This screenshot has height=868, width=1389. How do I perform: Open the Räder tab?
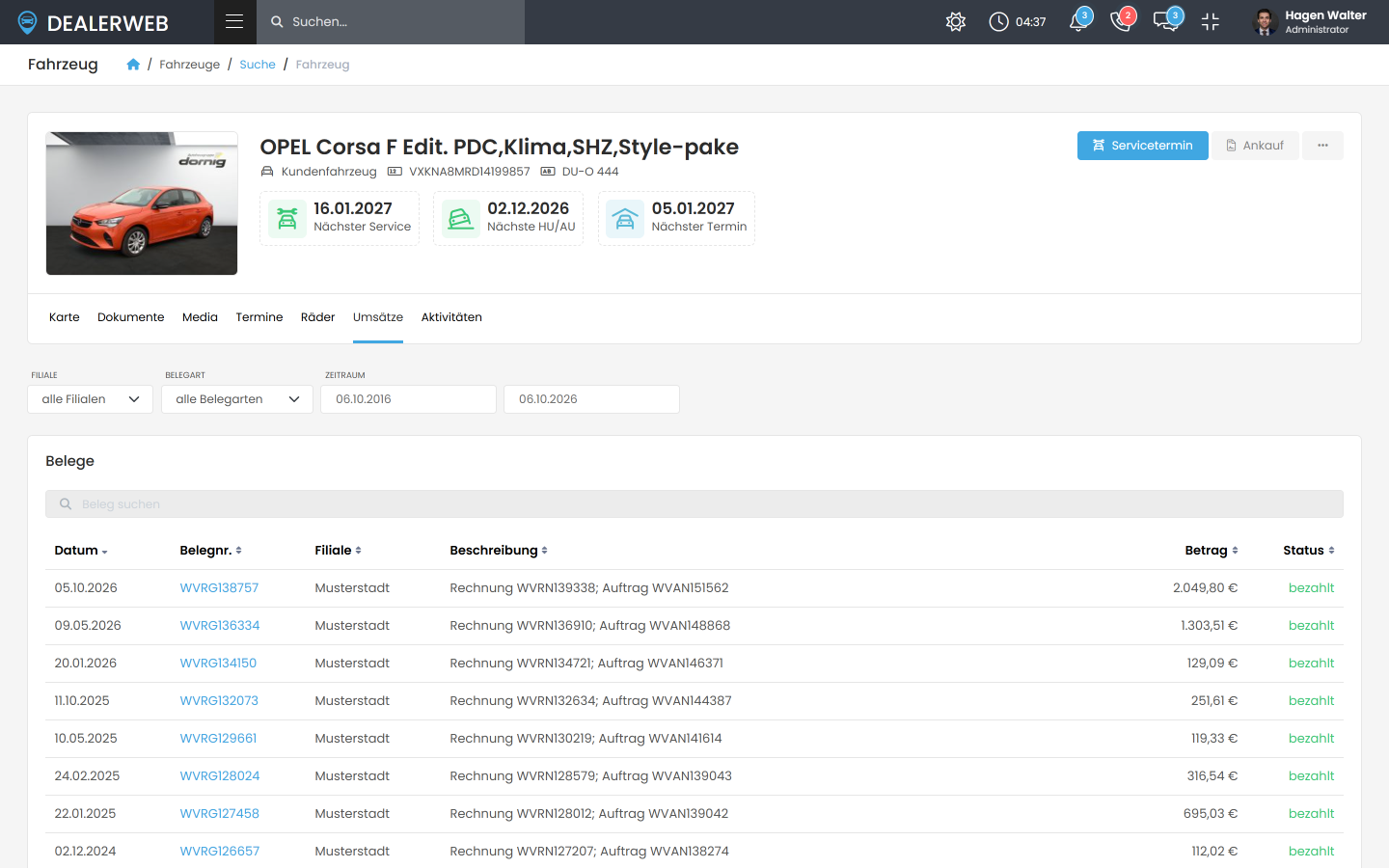click(x=317, y=317)
